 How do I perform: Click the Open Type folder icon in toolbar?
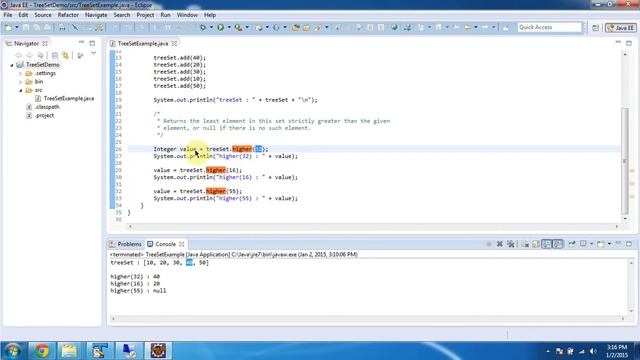tap(295, 27)
